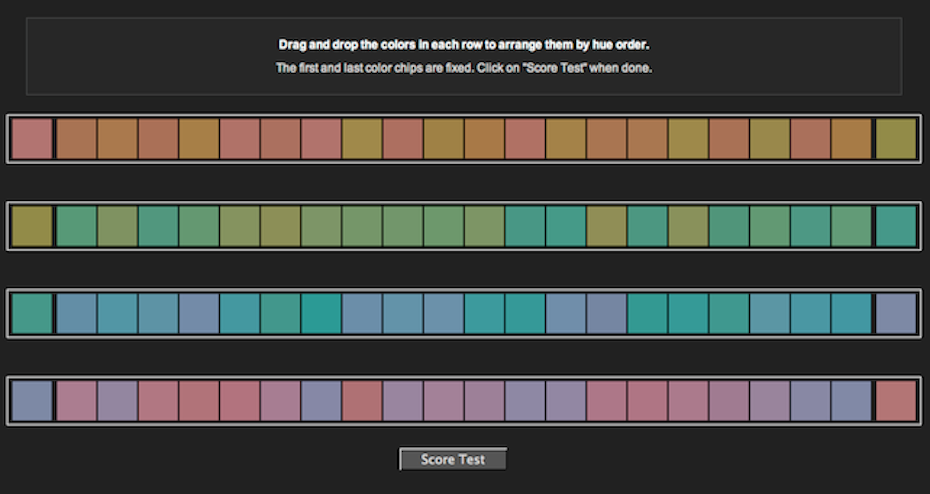Pick the fixed teal-green chip starting row three
Viewport: 930px width, 494px height.
[32, 313]
